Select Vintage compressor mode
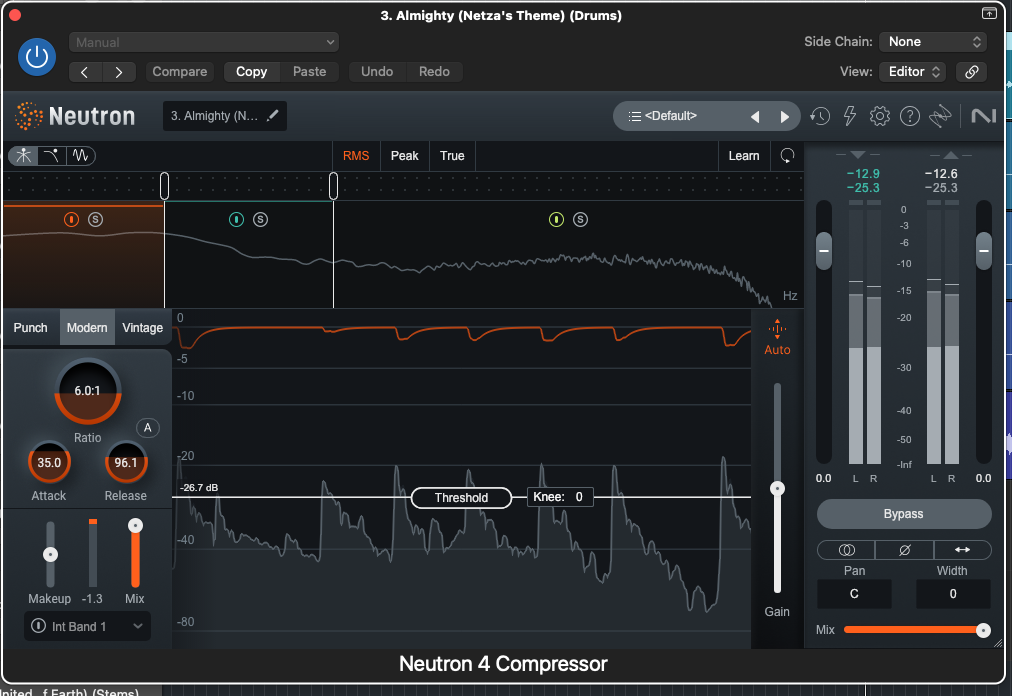The width and height of the screenshot is (1012, 696). click(x=143, y=327)
